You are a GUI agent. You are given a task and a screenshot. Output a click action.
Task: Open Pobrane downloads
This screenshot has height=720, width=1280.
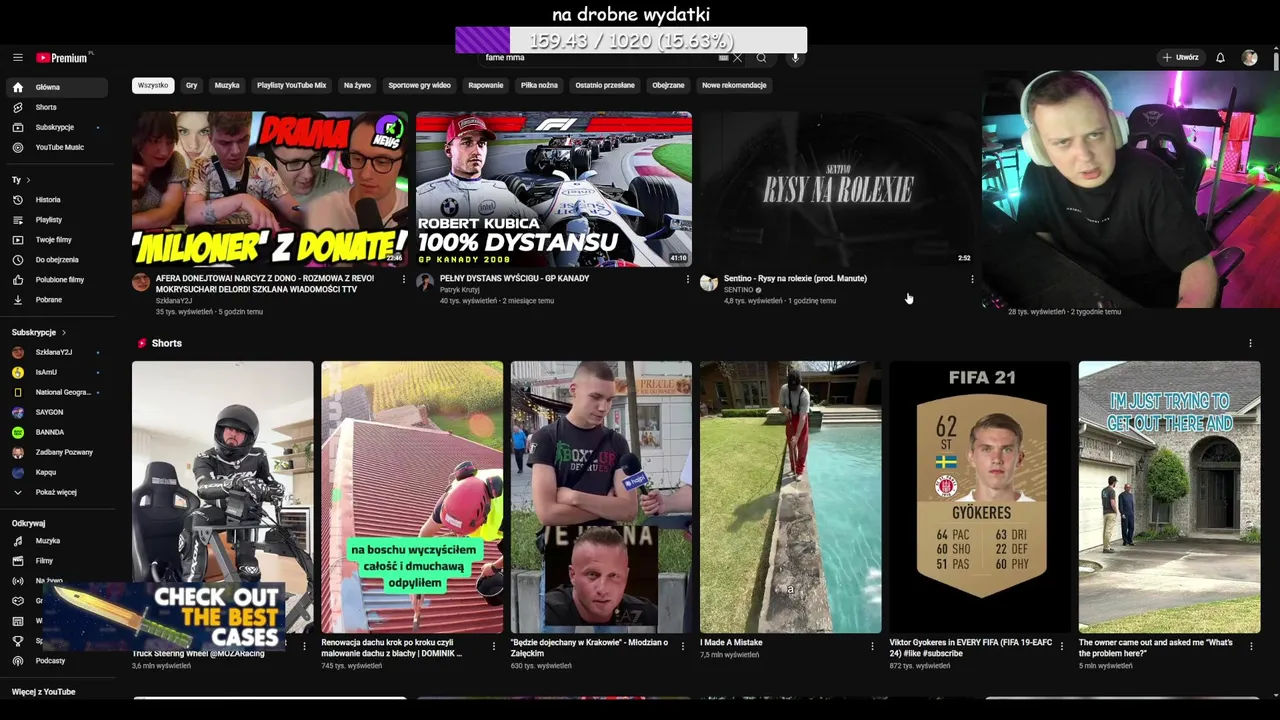(58, 300)
